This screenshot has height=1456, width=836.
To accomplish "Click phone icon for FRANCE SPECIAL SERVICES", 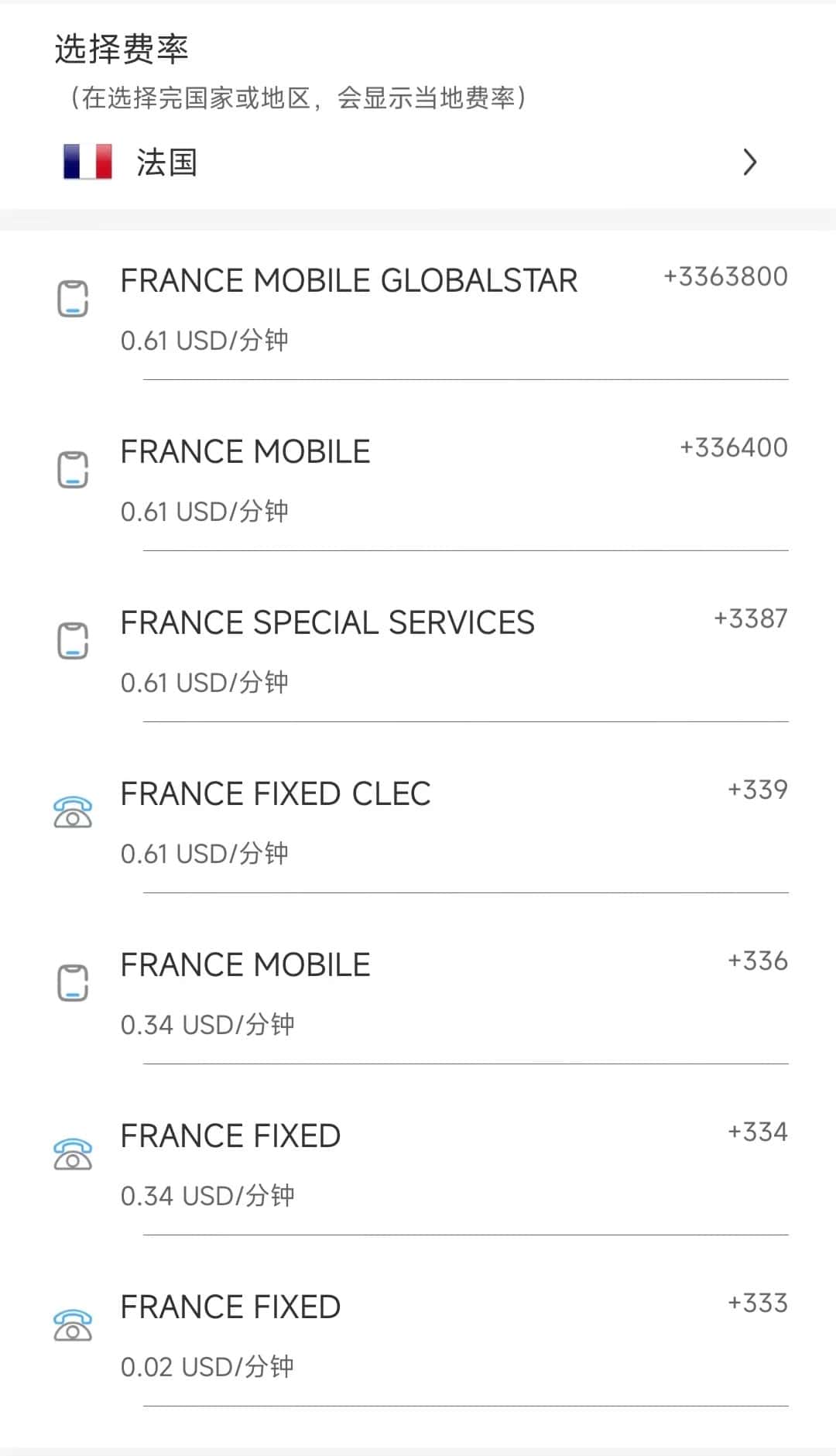I will pos(73,641).
